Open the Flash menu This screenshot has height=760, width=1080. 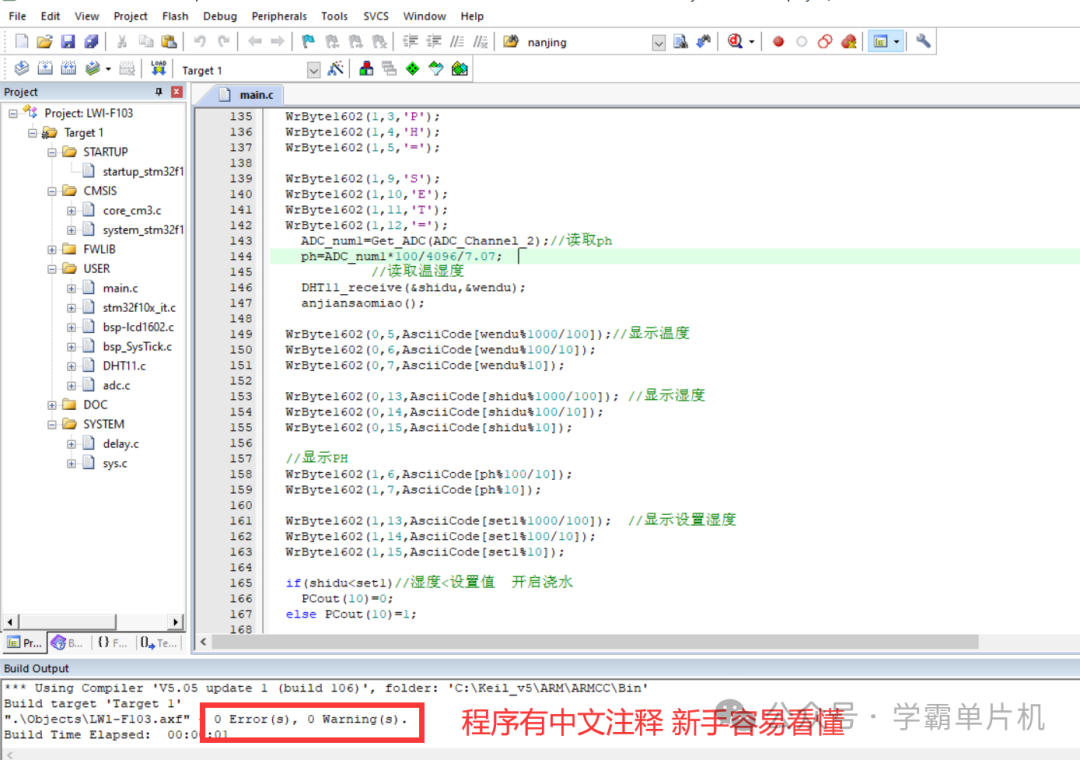tap(175, 16)
